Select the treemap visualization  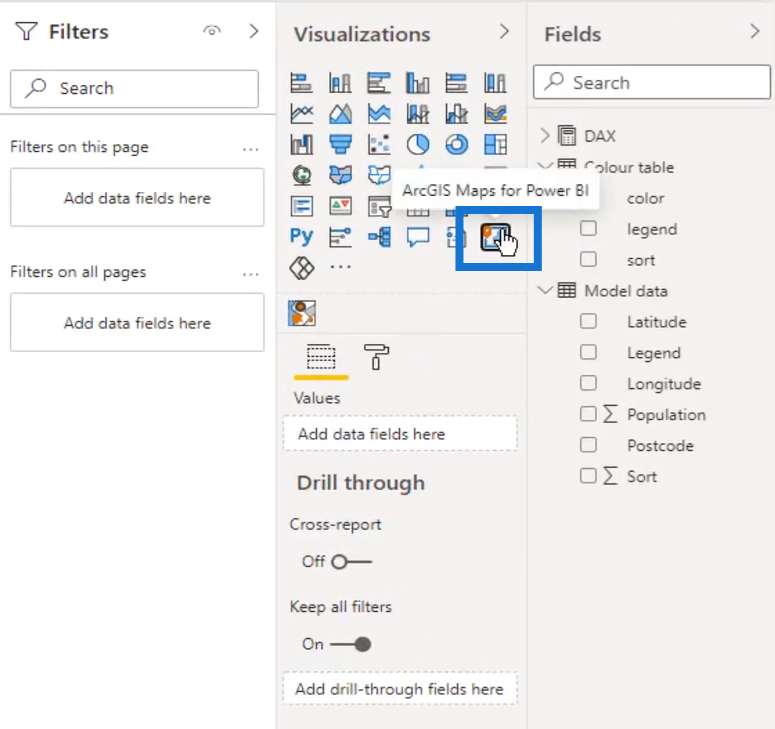click(x=495, y=145)
